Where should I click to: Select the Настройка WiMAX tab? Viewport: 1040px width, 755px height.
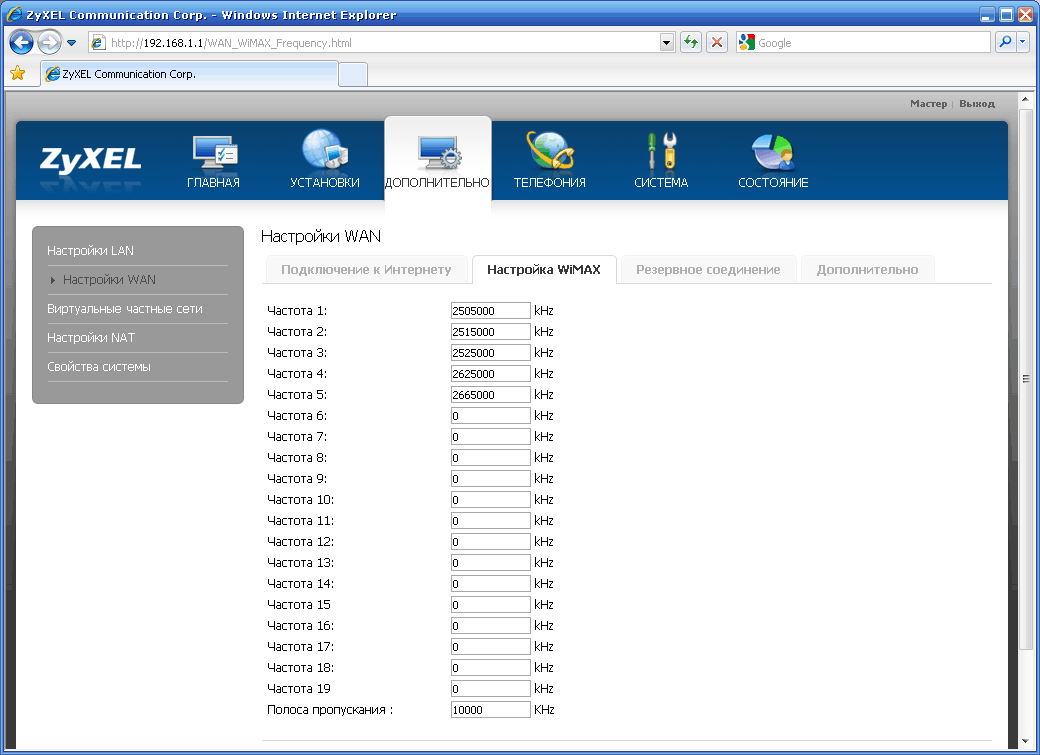click(x=544, y=269)
